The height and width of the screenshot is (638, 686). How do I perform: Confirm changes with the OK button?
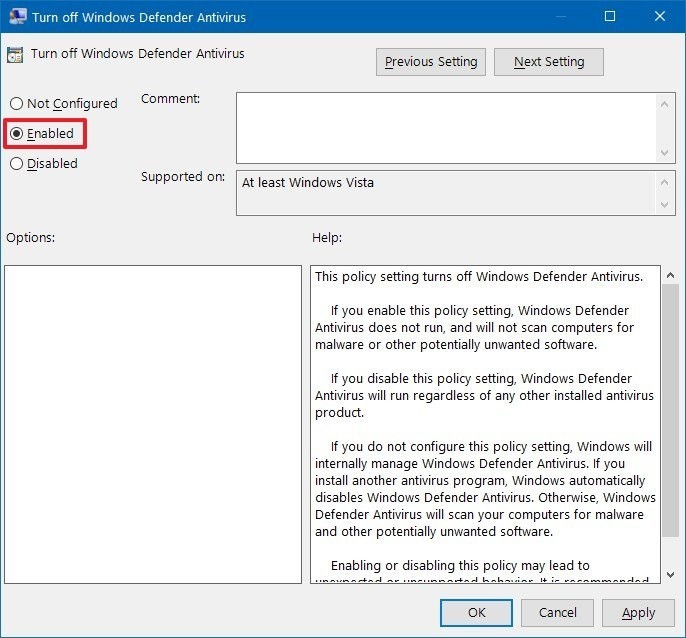(x=477, y=613)
